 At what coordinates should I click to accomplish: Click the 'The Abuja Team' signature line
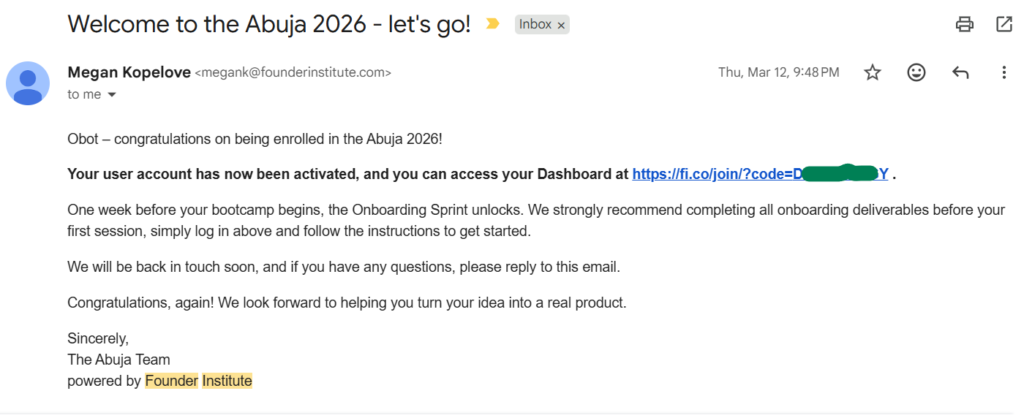(x=118, y=359)
